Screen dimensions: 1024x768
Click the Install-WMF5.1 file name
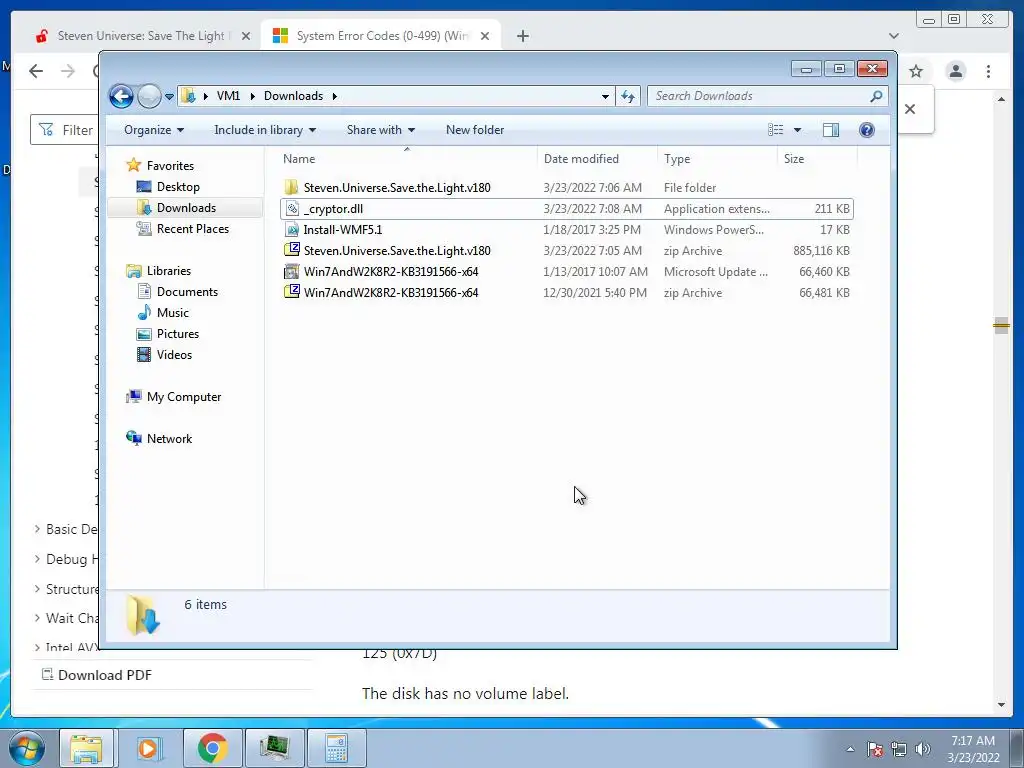click(x=343, y=230)
